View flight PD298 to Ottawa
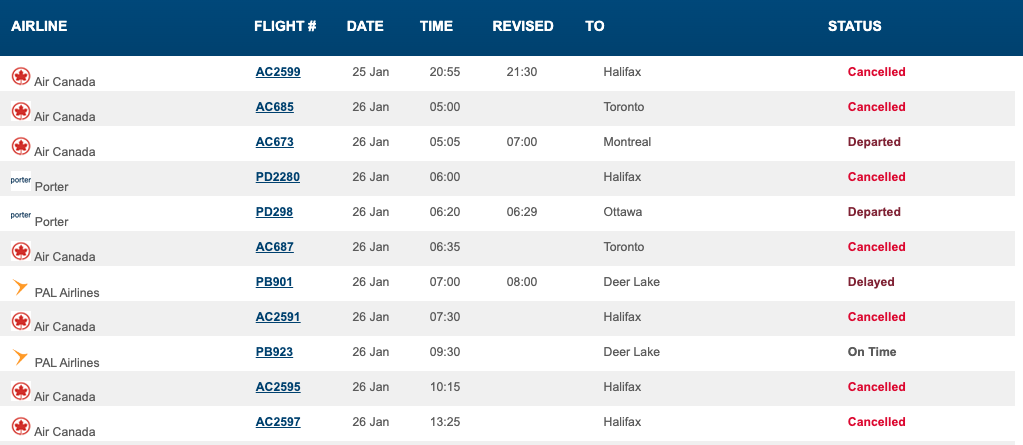The width and height of the screenshot is (1023, 445). coord(274,212)
